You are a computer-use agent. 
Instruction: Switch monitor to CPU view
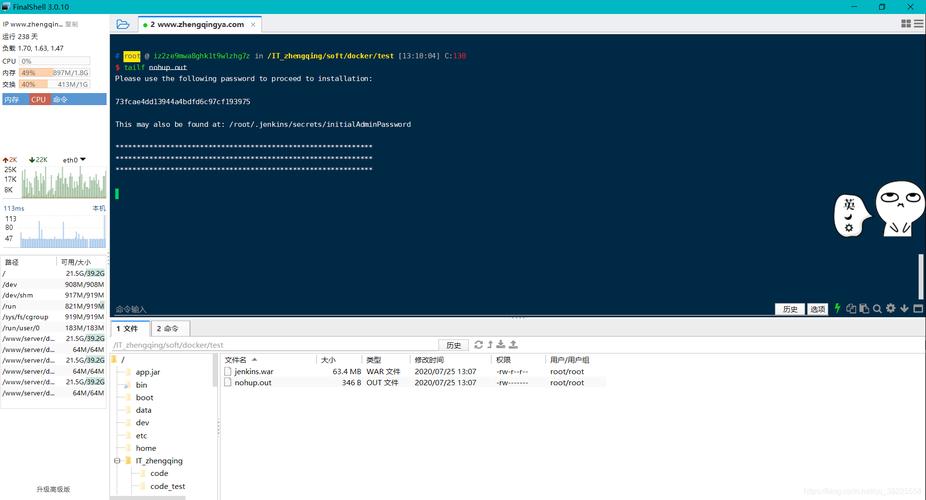[38, 99]
